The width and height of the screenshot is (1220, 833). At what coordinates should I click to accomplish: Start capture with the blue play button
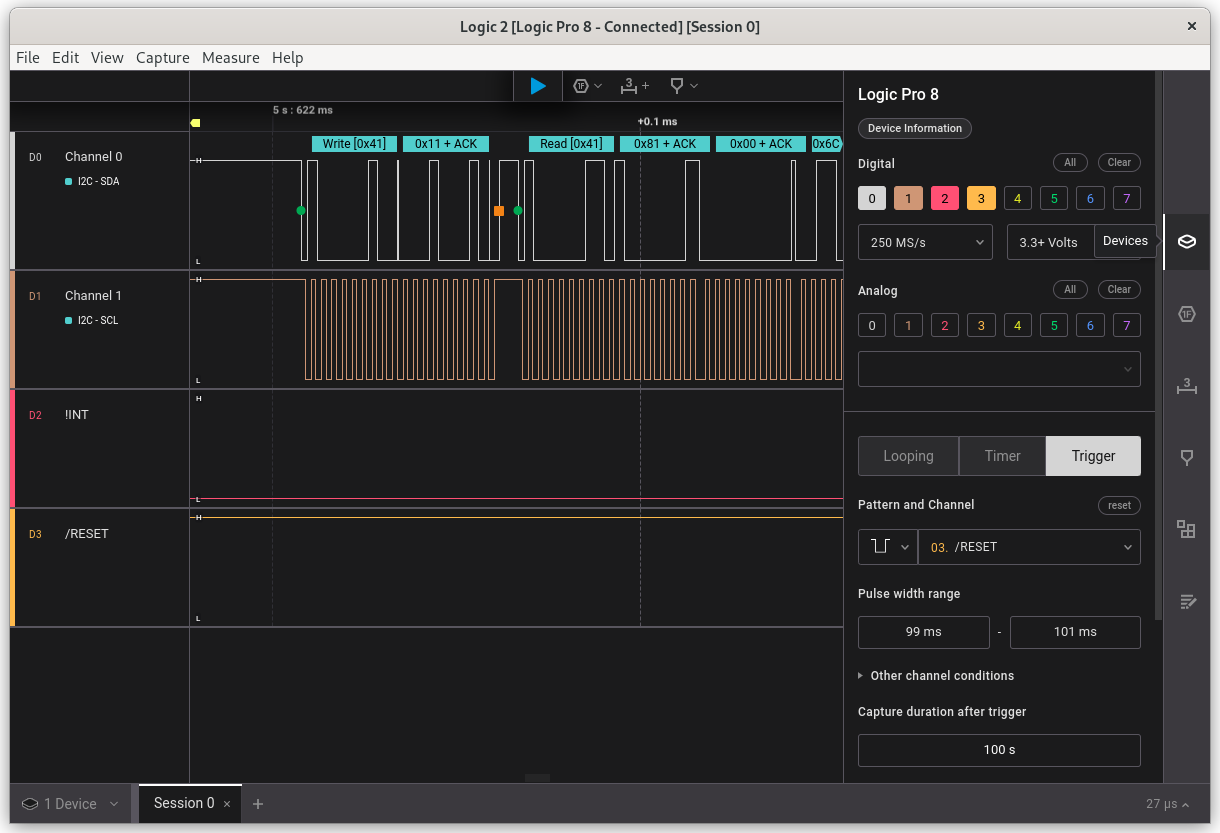tap(538, 86)
